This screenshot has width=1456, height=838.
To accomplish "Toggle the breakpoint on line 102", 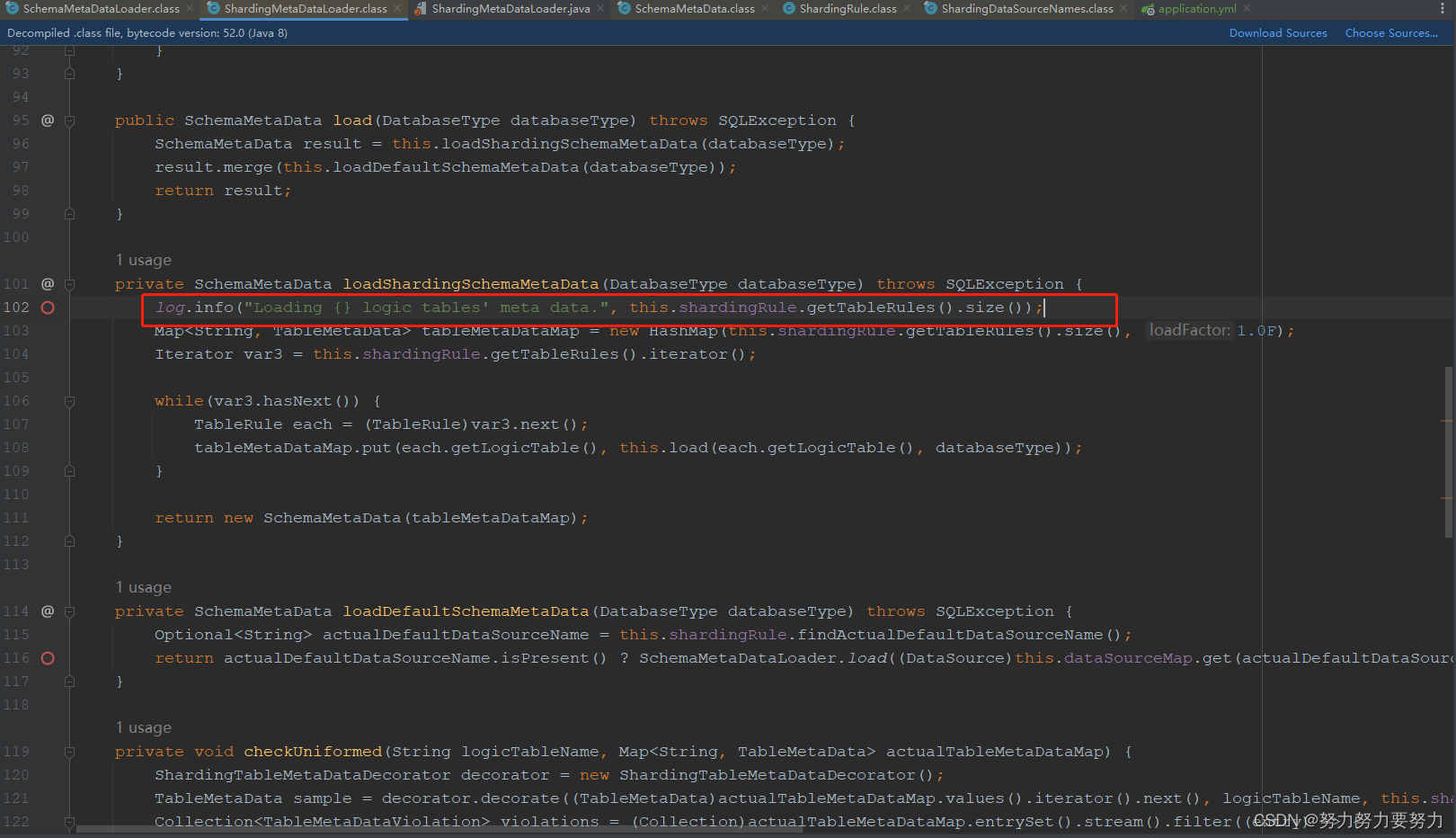I will click(48, 308).
